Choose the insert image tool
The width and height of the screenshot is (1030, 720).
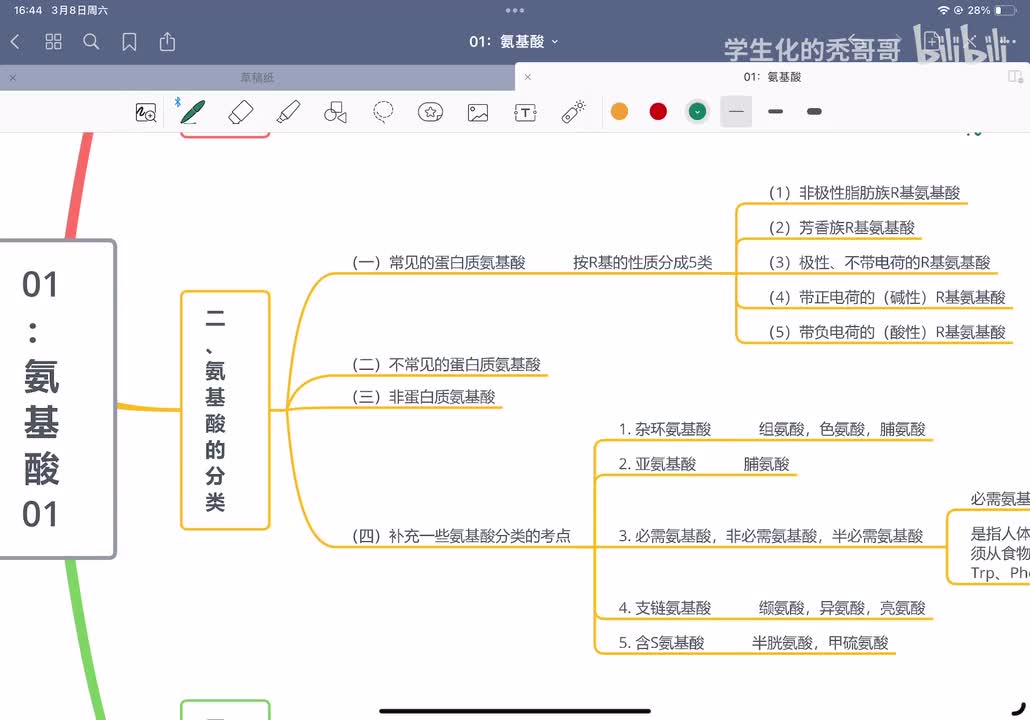[x=478, y=112]
